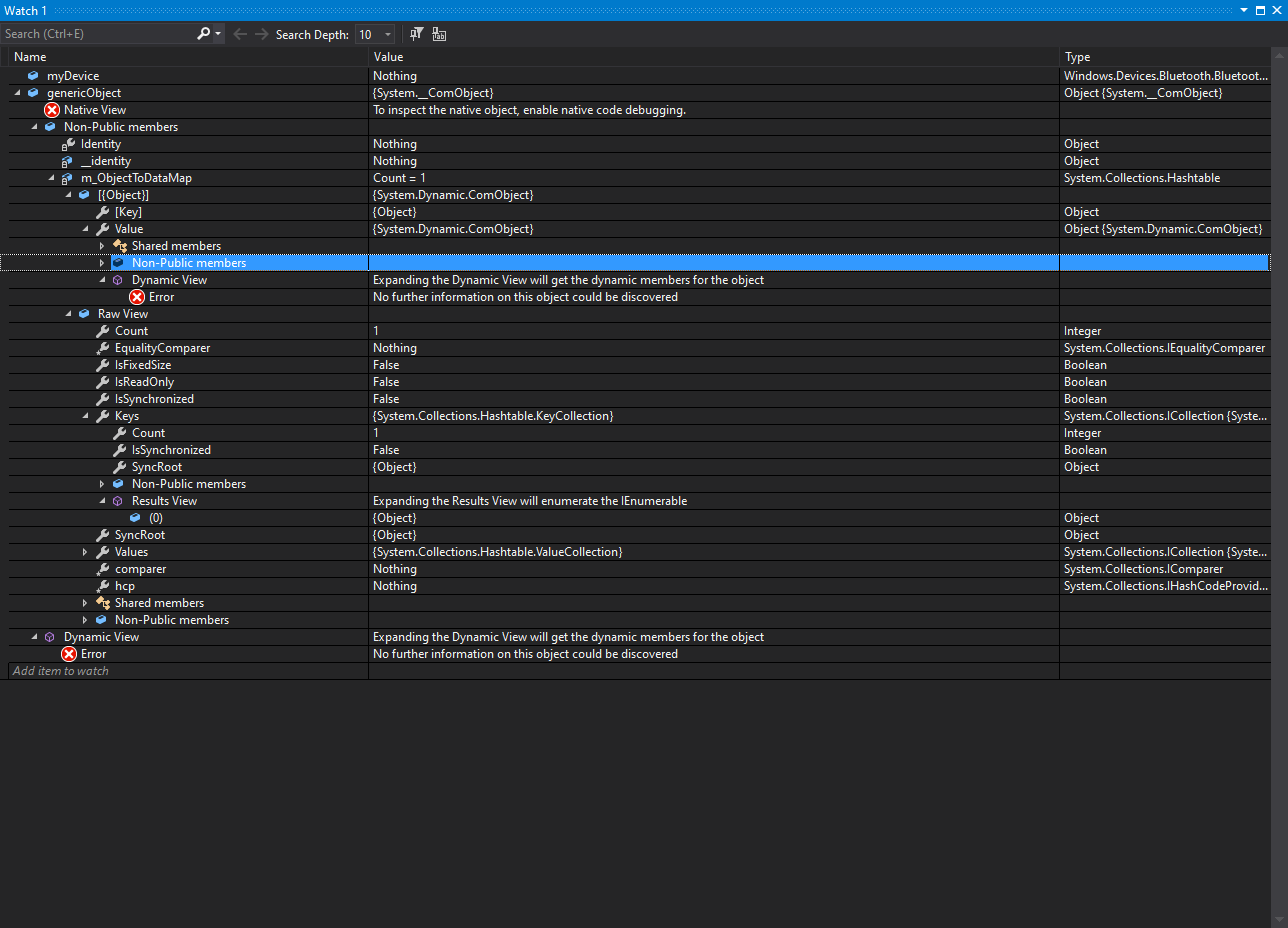Select the myDevice row name
Viewport: 1288px width, 928px height.
pyautogui.click(x=73, y=76)
